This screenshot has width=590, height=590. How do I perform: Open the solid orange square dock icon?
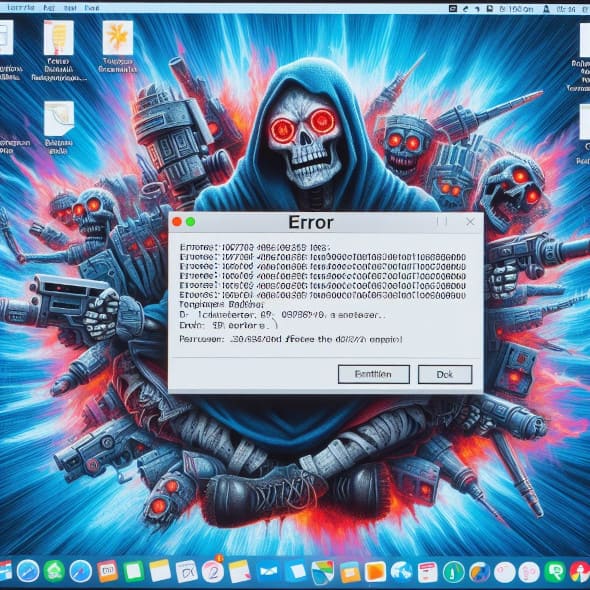(x=375, y=572)
